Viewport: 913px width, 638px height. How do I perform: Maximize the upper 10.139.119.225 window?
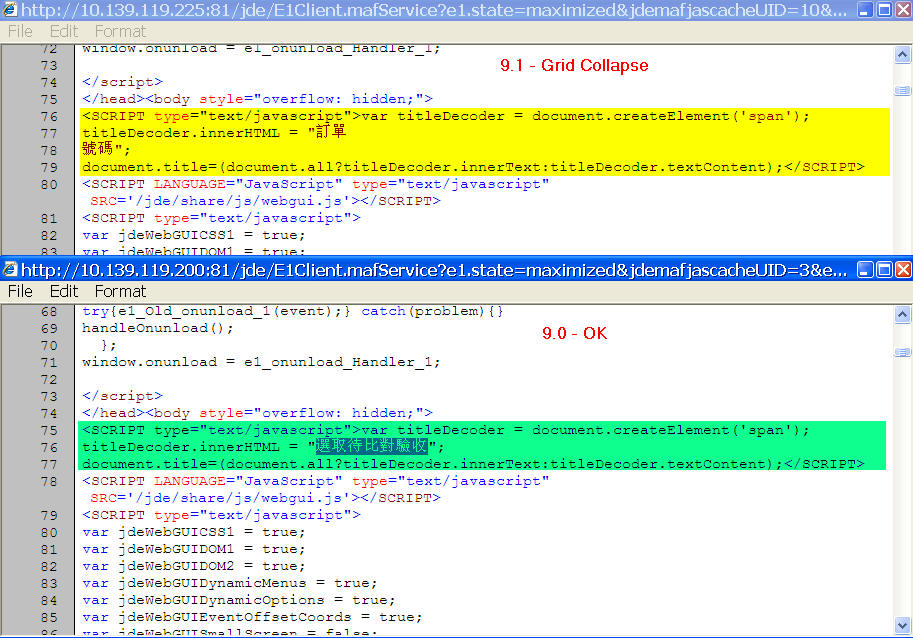884,9
